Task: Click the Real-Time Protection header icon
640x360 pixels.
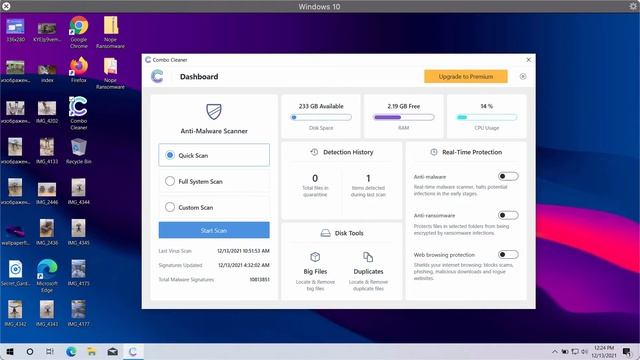Action: pyautogui.click(x=434, y=152)
